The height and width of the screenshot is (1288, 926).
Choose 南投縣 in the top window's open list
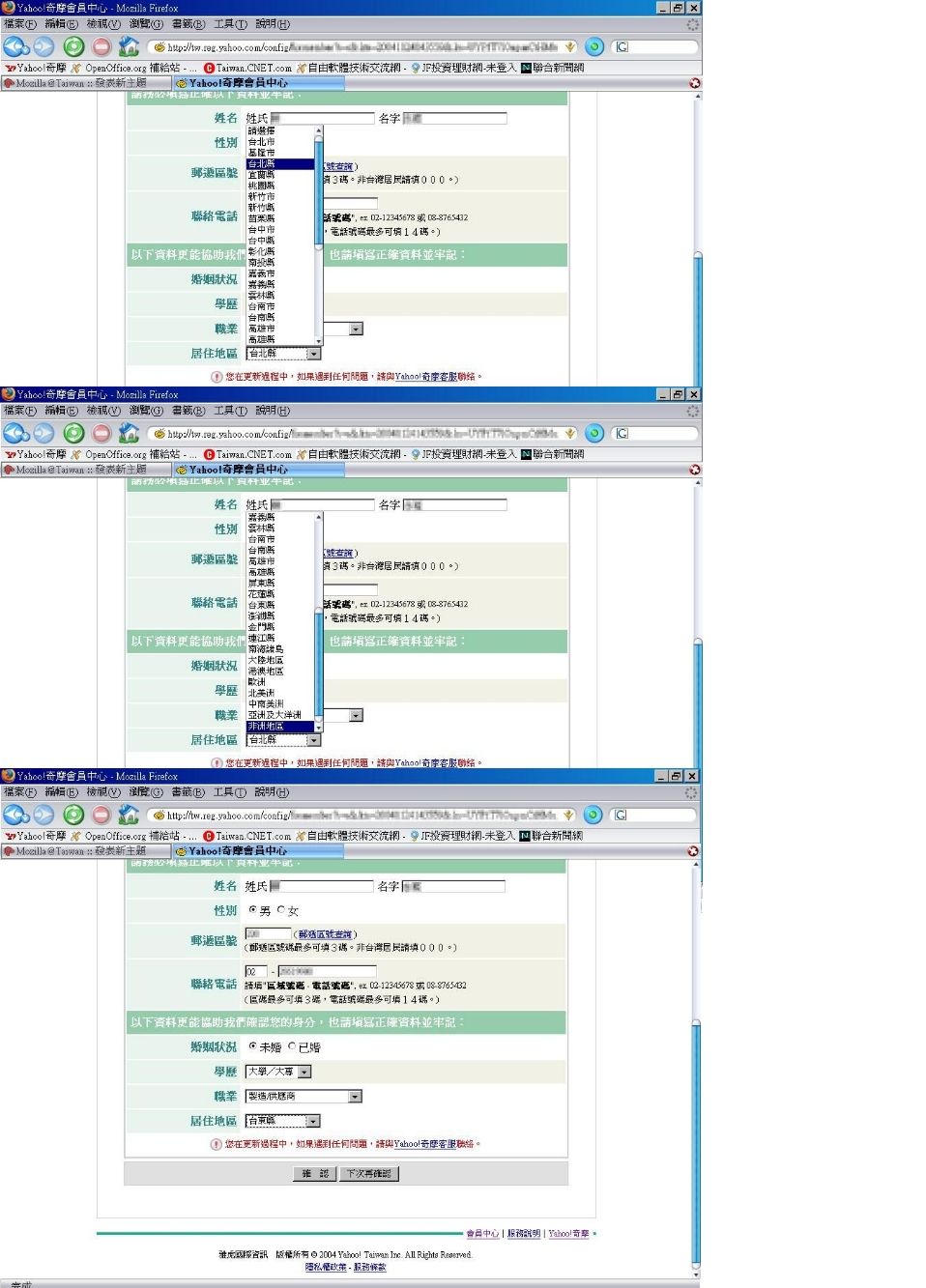(279, 262)
